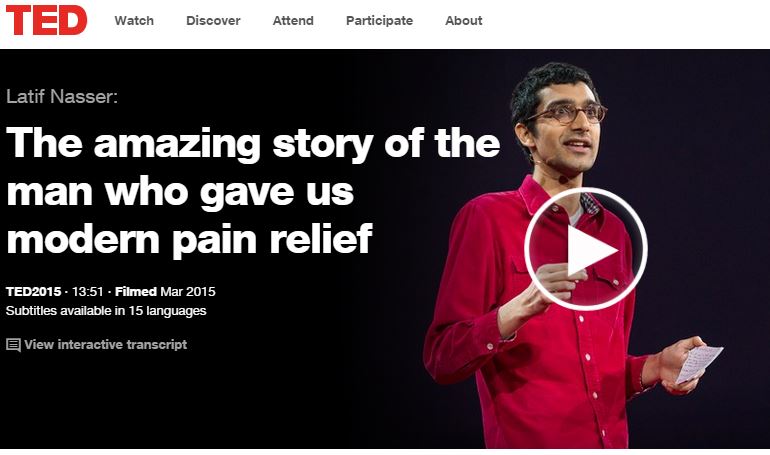
Task: Click the transcript icon beside View interactive transcript
Action: pyautogui.click(x=13, y=345)
